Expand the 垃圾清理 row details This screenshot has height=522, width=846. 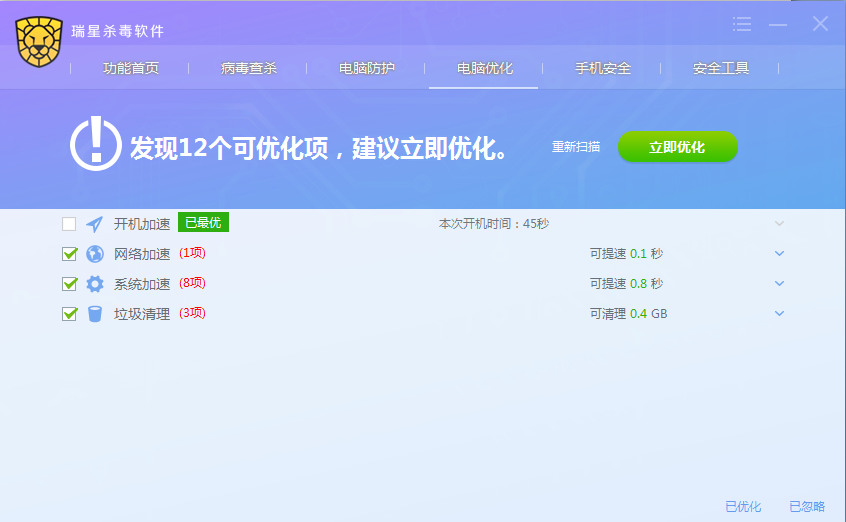tap(779, 314)
